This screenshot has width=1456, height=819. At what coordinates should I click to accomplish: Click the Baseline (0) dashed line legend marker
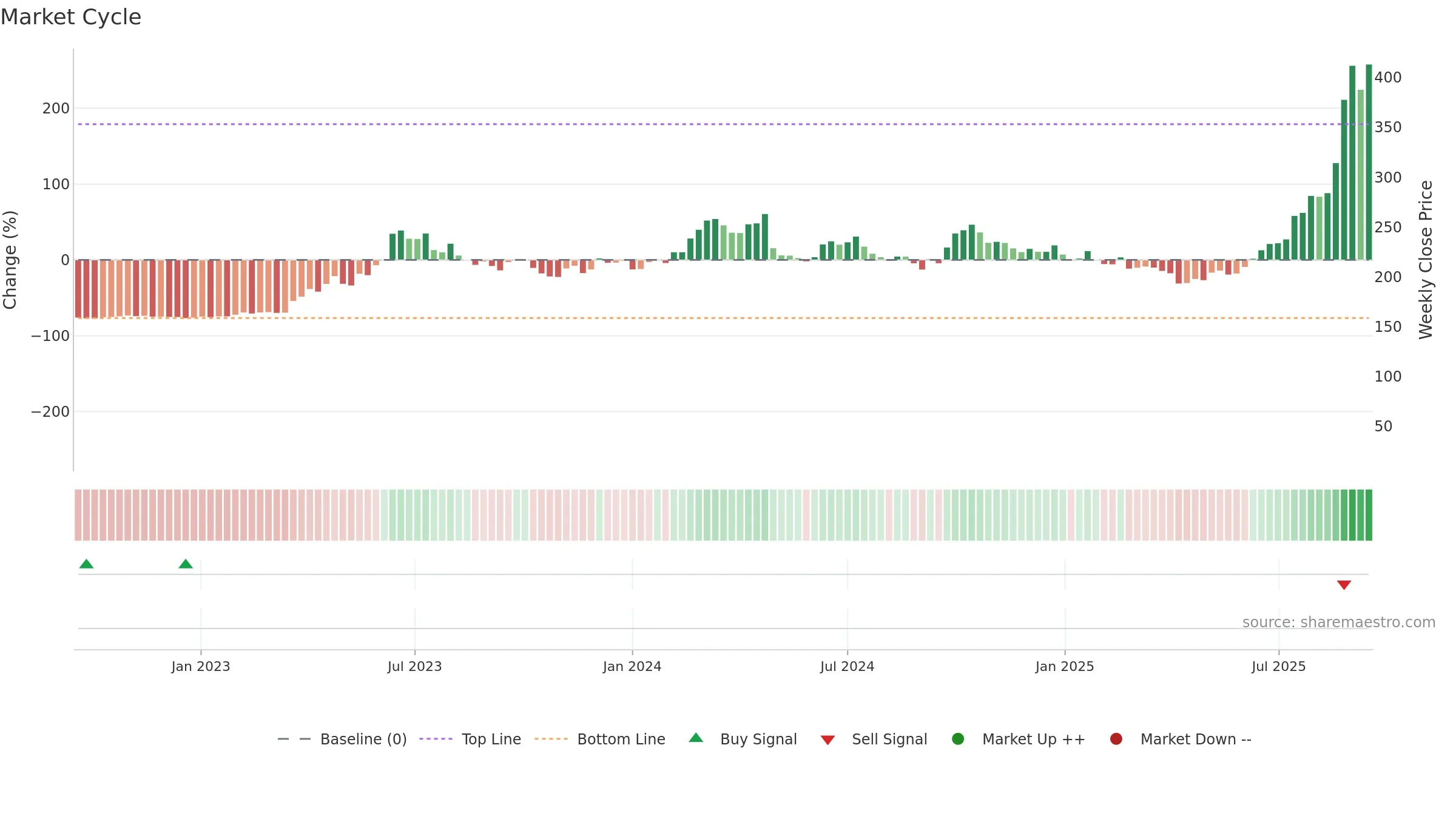click(294, 739)
